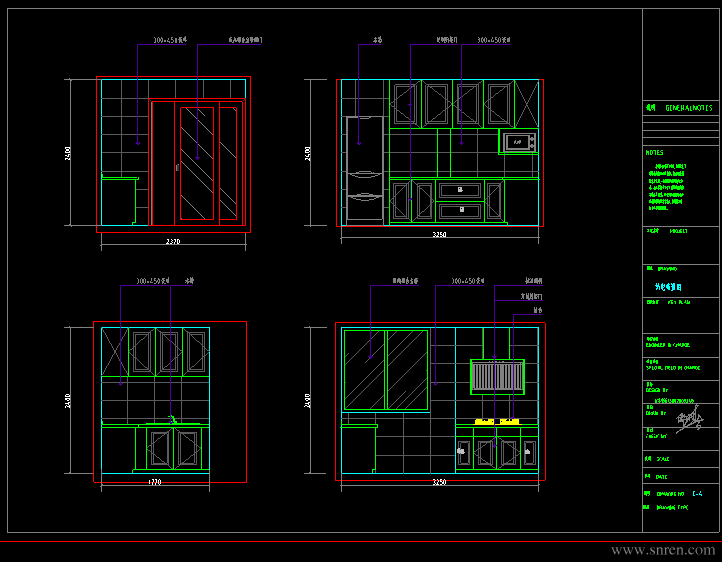Select the left pane of the hatched window
The width and height of the screenshot is (722, 562).
click(364, 370)
